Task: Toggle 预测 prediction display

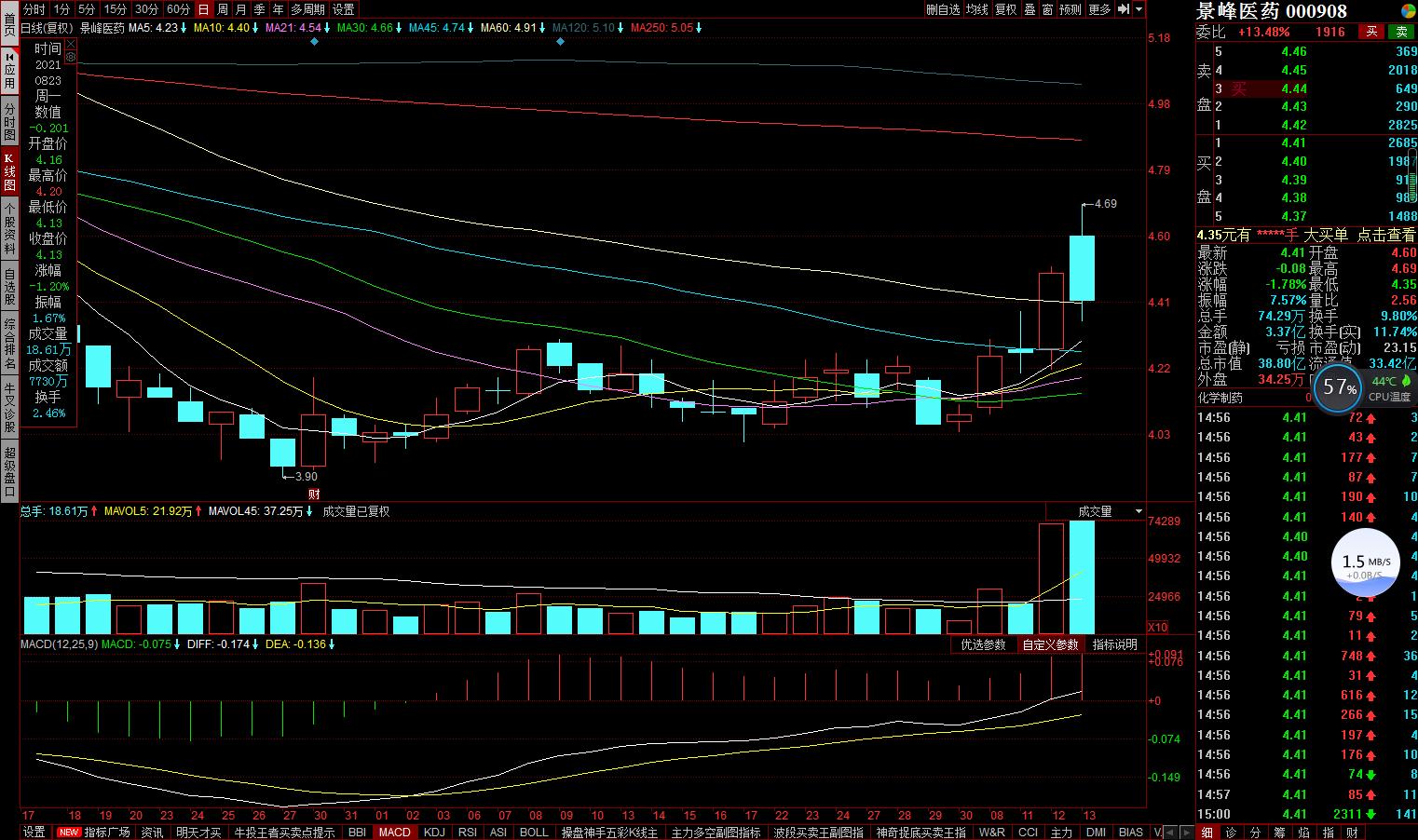Action: pyautogui.click(x=1070, y=9)
